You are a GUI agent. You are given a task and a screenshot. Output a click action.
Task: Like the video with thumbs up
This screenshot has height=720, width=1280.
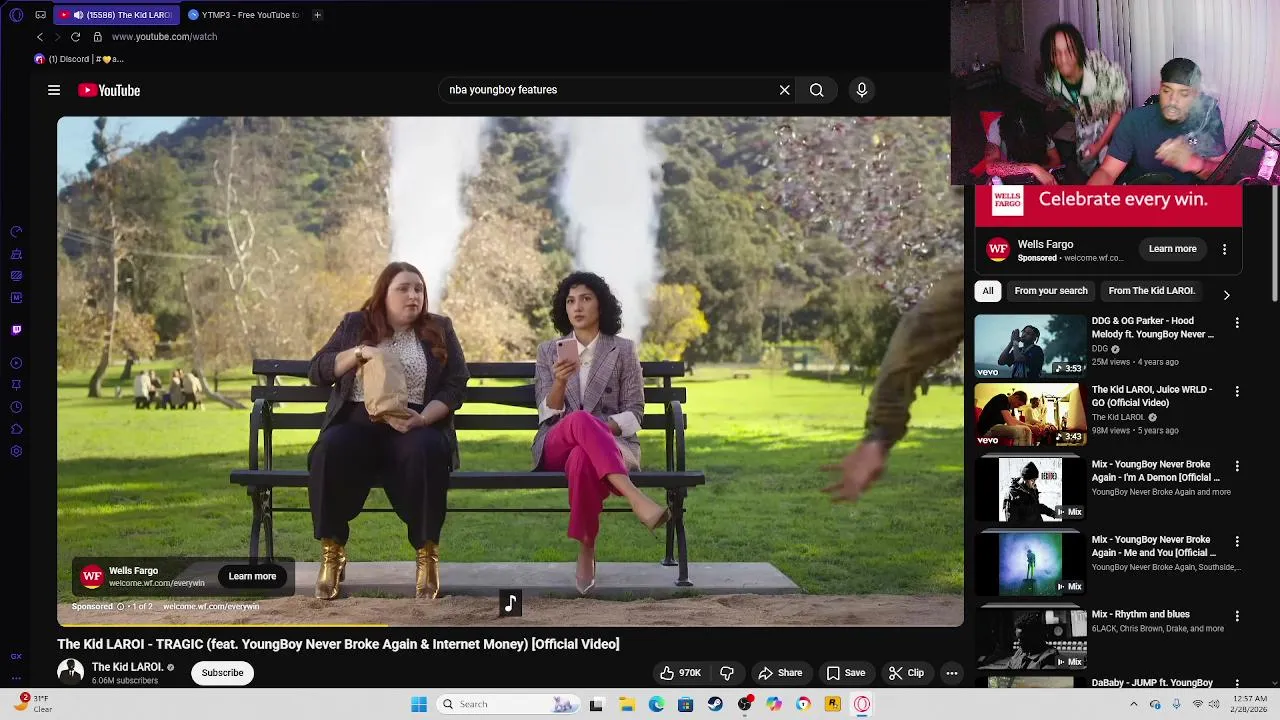point(680,673)
